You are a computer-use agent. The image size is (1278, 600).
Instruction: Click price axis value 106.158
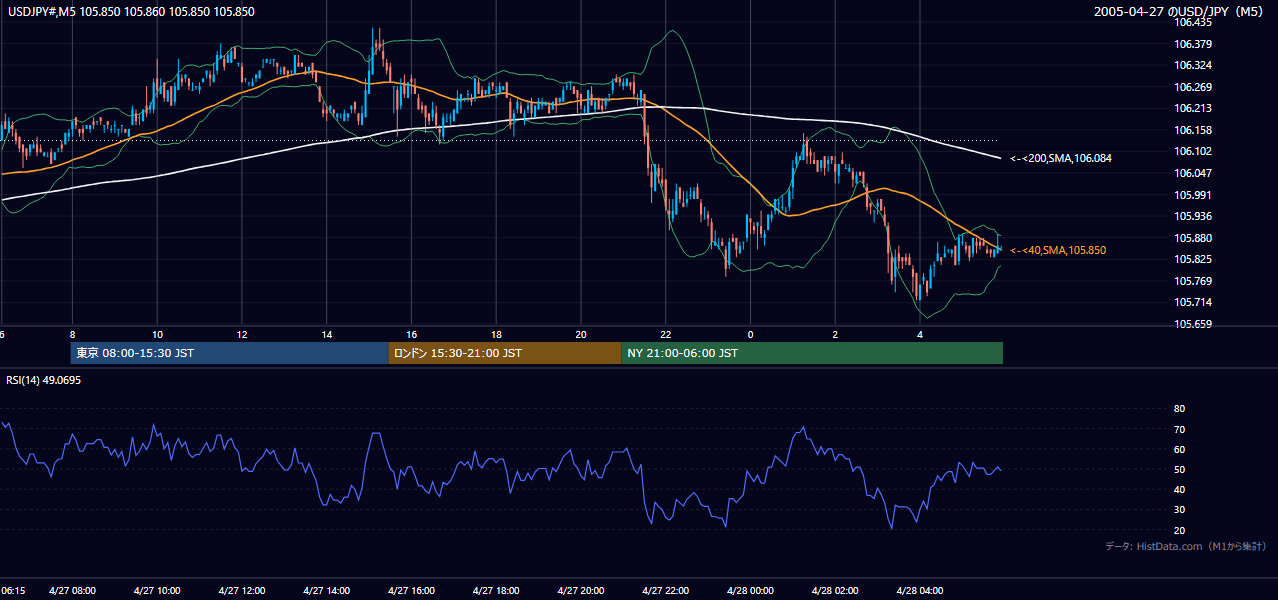[1193, 130]
